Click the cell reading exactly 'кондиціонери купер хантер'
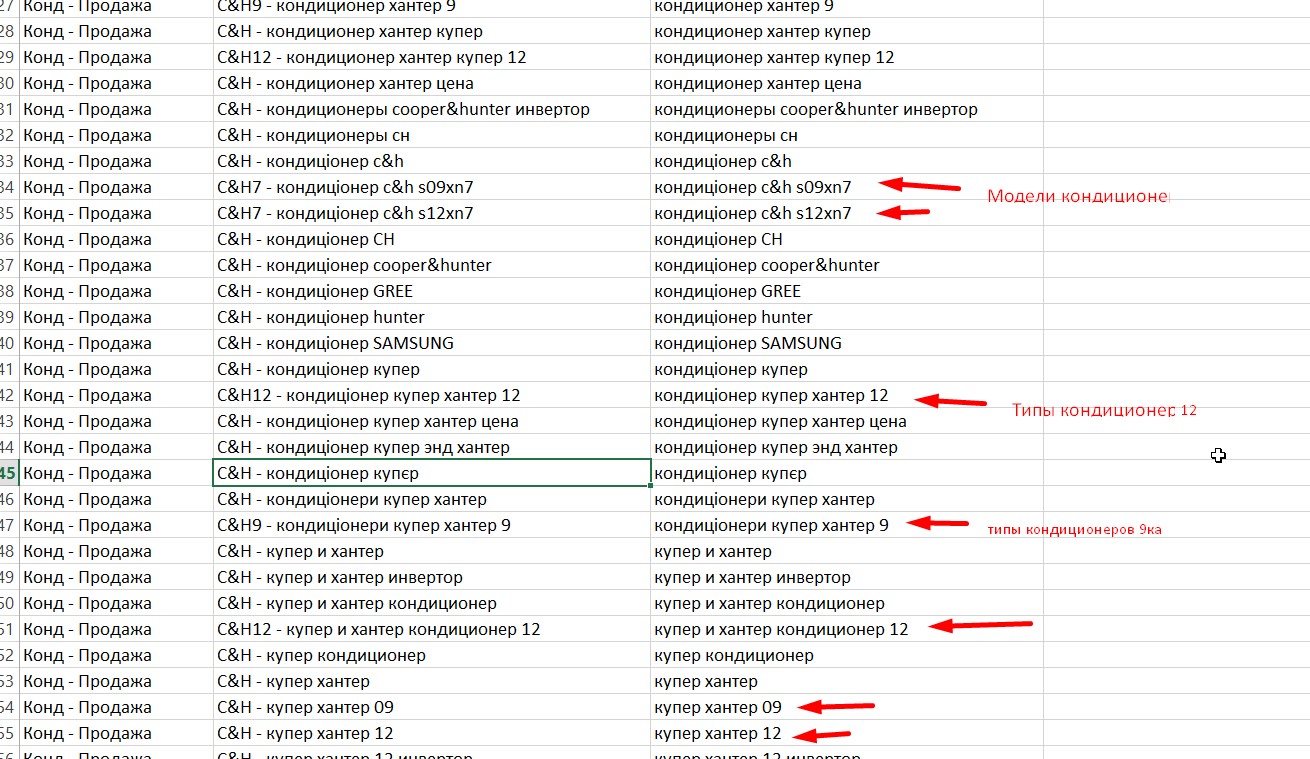Image resolution: width=1310 pixels, height=759 pixels. click(x=847, y=499)
